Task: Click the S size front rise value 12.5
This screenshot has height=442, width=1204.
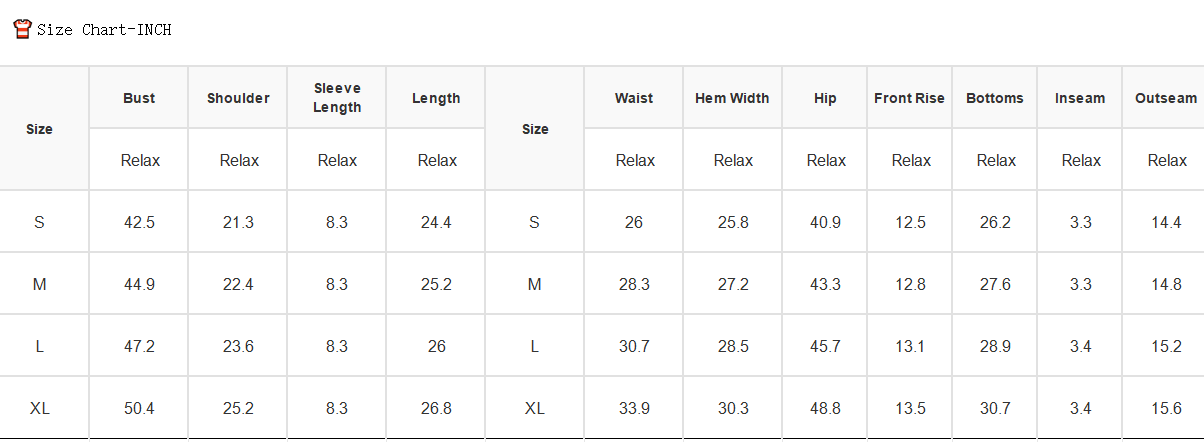Action: coord(910,222)
